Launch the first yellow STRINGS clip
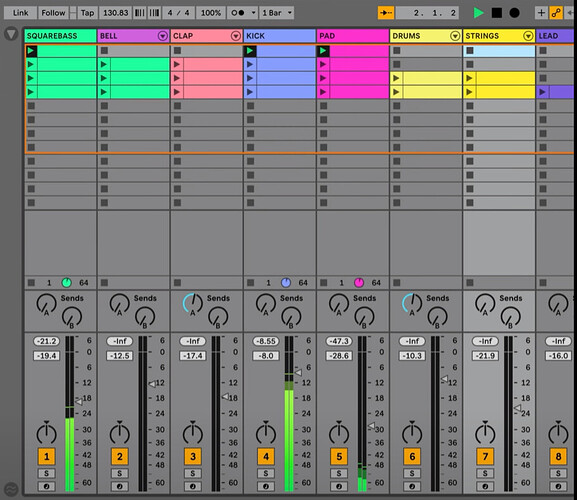Screen dimensions: 577x500 469,78
